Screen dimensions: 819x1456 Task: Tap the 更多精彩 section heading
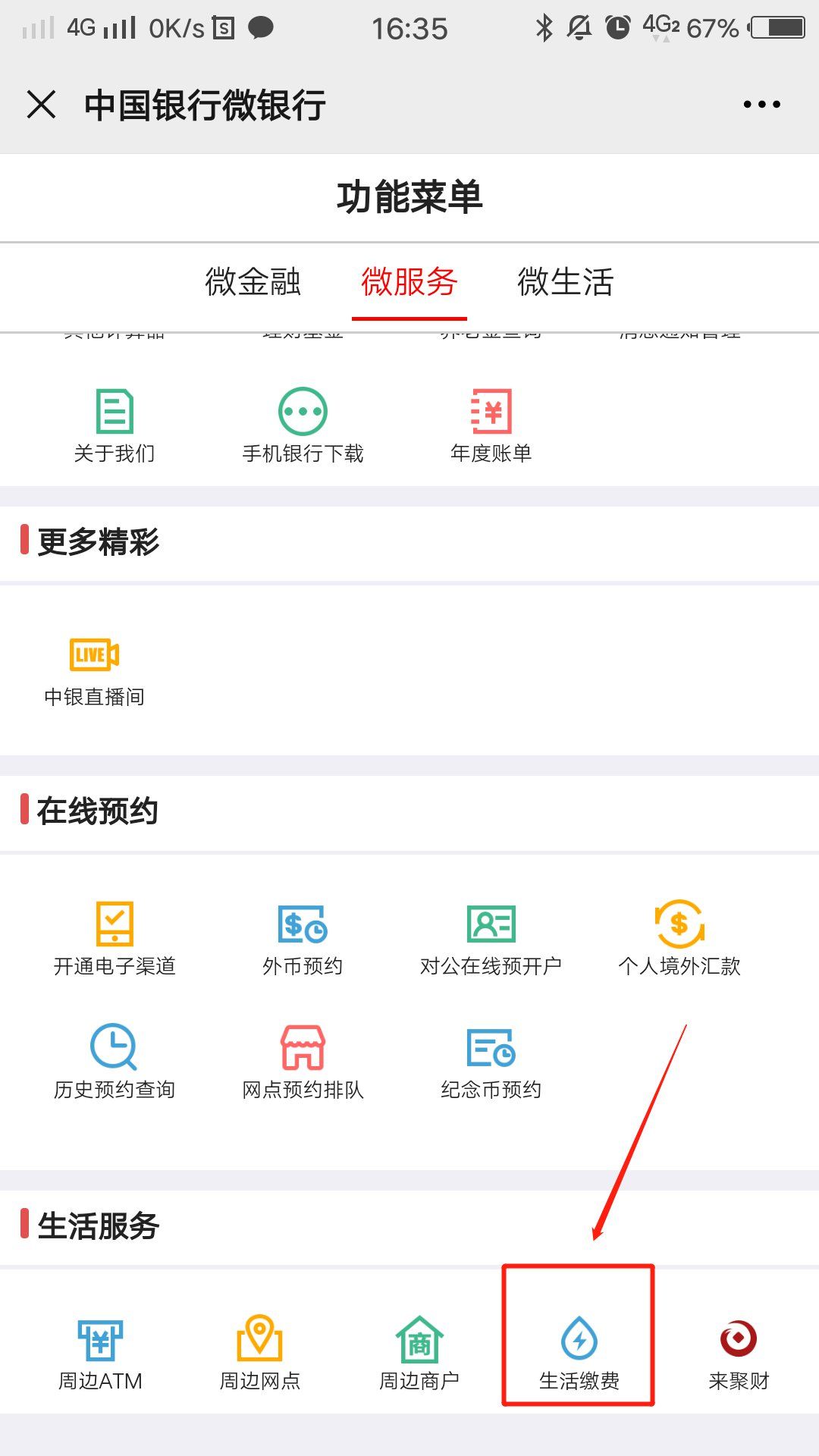pos(99,541)
